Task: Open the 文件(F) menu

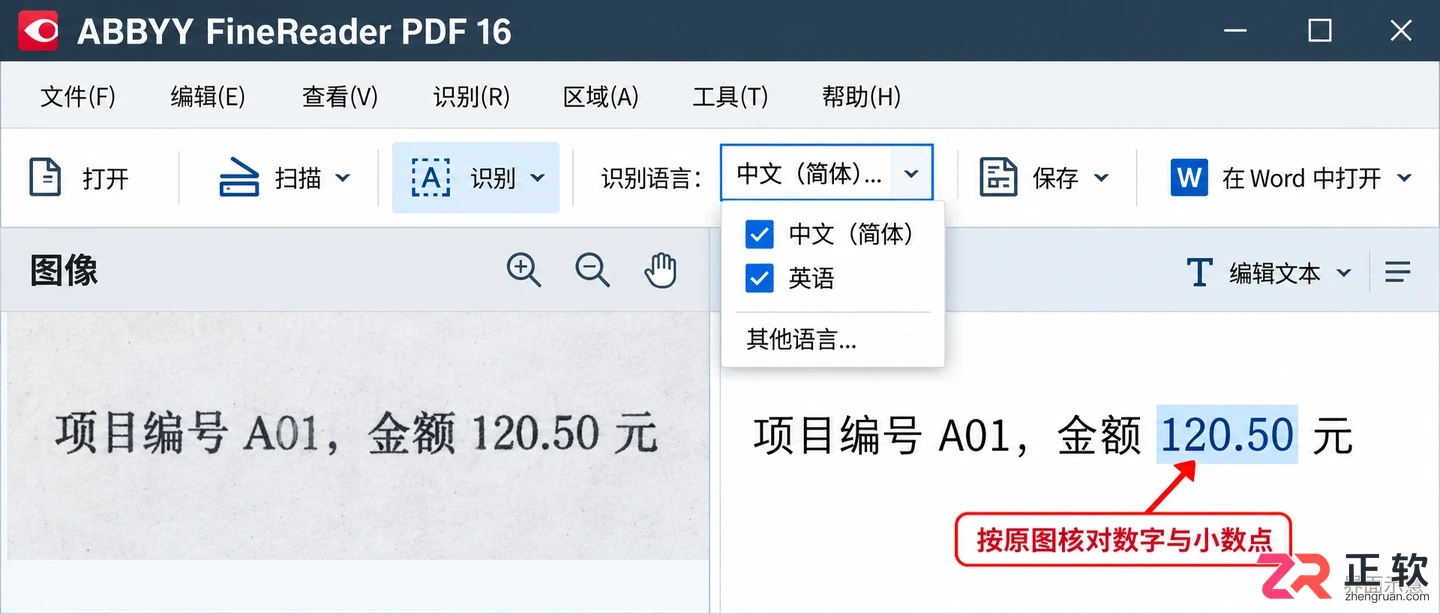Action: click(x=78, y=97)
